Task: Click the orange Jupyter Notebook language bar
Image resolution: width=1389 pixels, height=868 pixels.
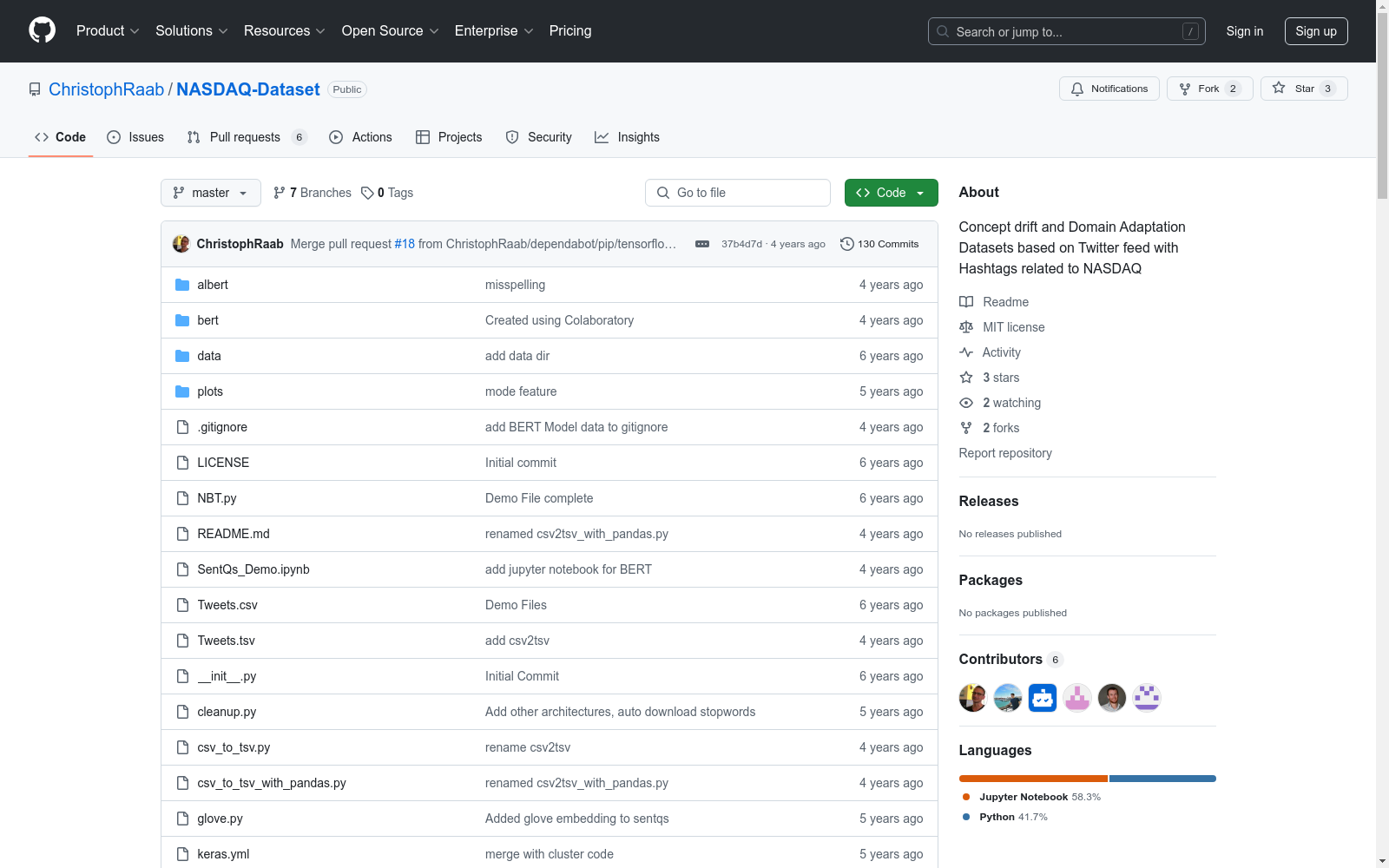Action: point(1033,779)
